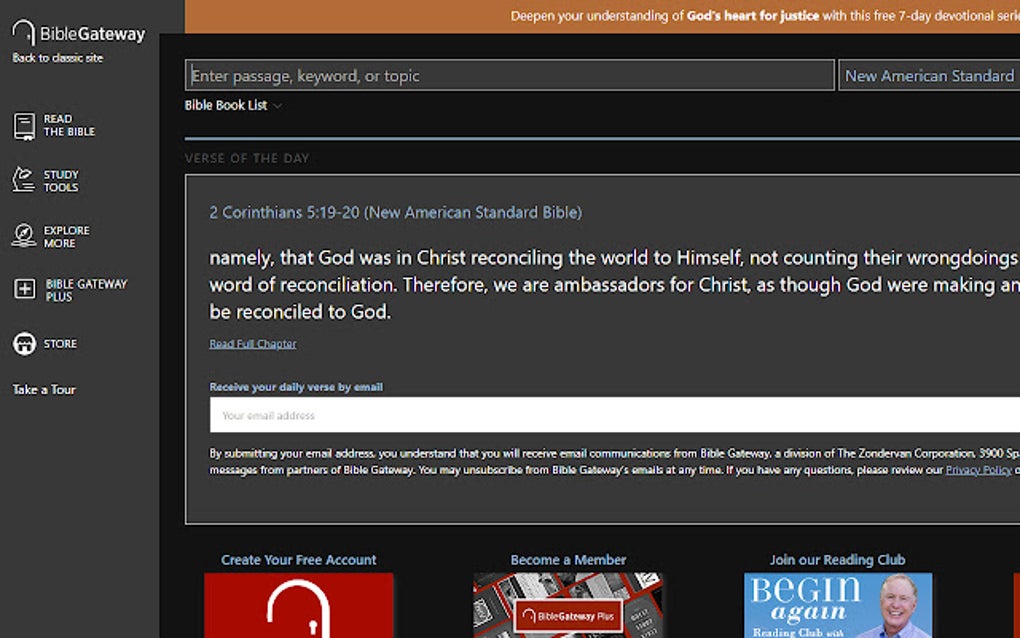Screen dimensions: 1020x638
Task: Start the Take a Tour walkthrough
Action: click(43, 390)
